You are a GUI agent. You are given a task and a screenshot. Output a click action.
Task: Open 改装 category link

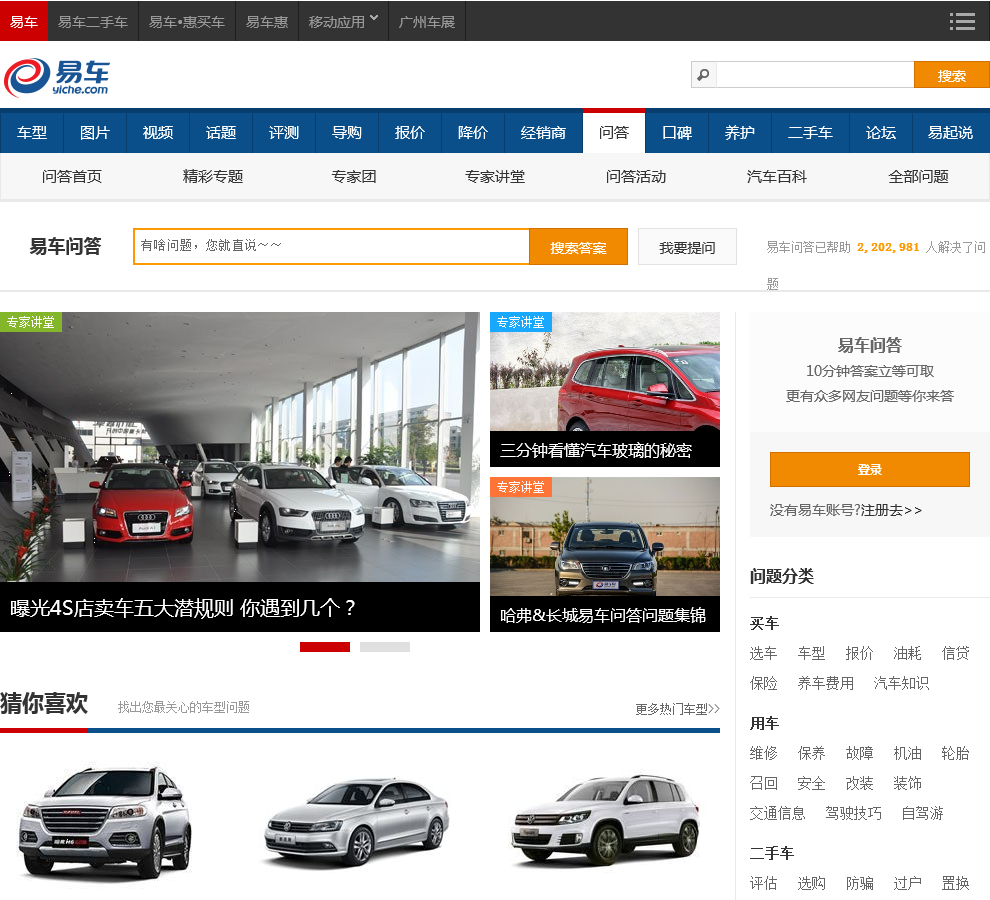(x=859, y=784)
